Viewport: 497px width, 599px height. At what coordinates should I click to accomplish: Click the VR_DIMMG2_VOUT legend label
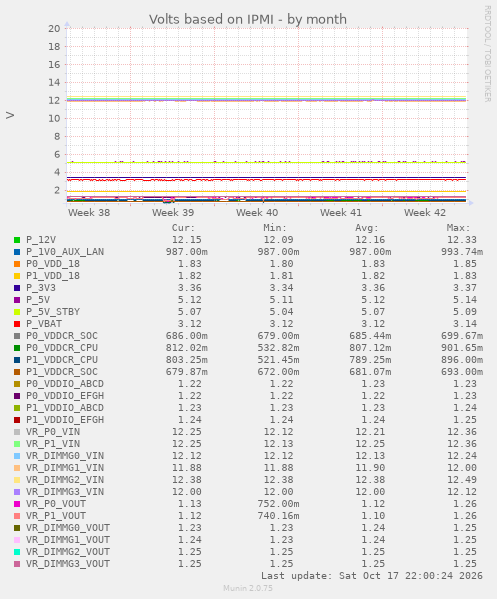68,552
